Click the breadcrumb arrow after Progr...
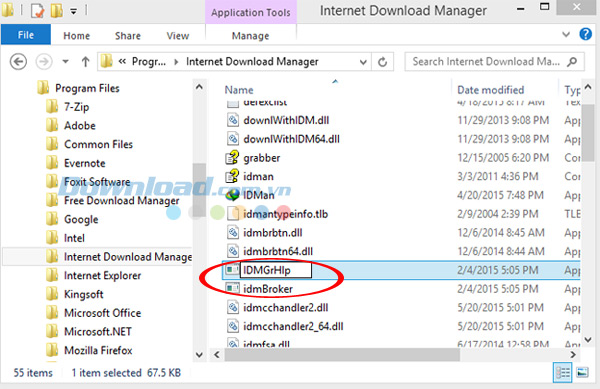Image resolution: width=600 pixels, height=389 pixels. click(176, 62)
